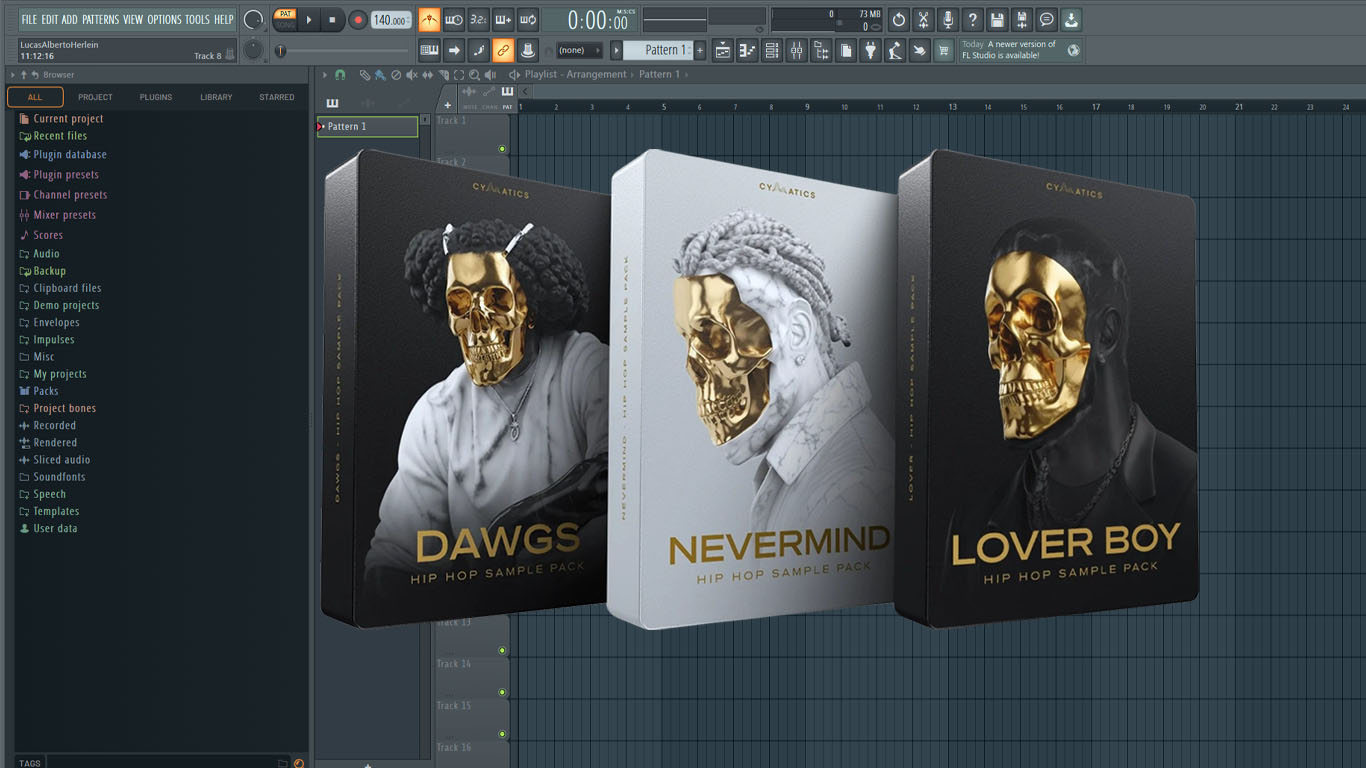Open tempo tapper icon

point(895,50)
